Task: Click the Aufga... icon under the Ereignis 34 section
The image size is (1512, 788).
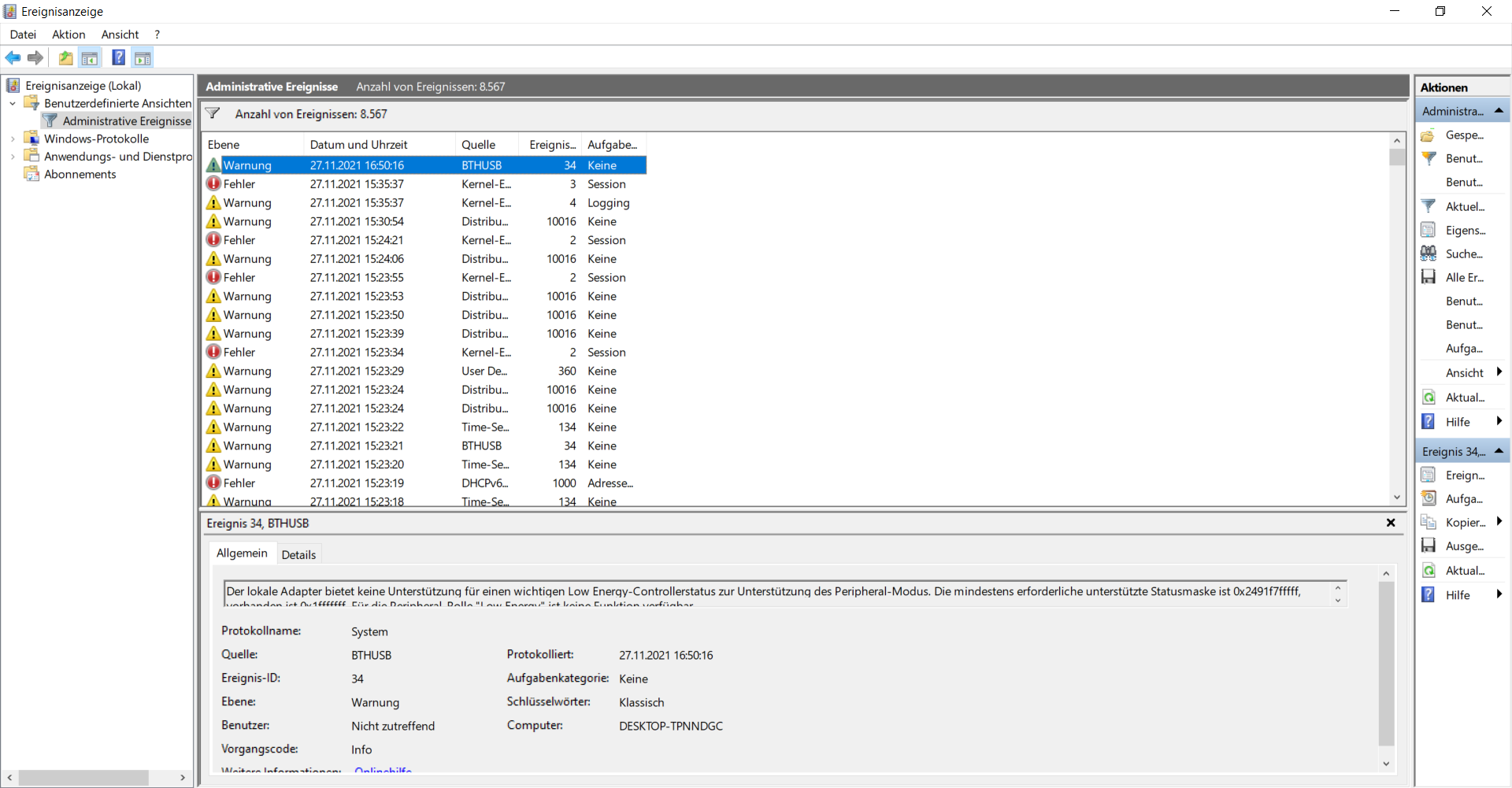Action: coord(1428,498)
